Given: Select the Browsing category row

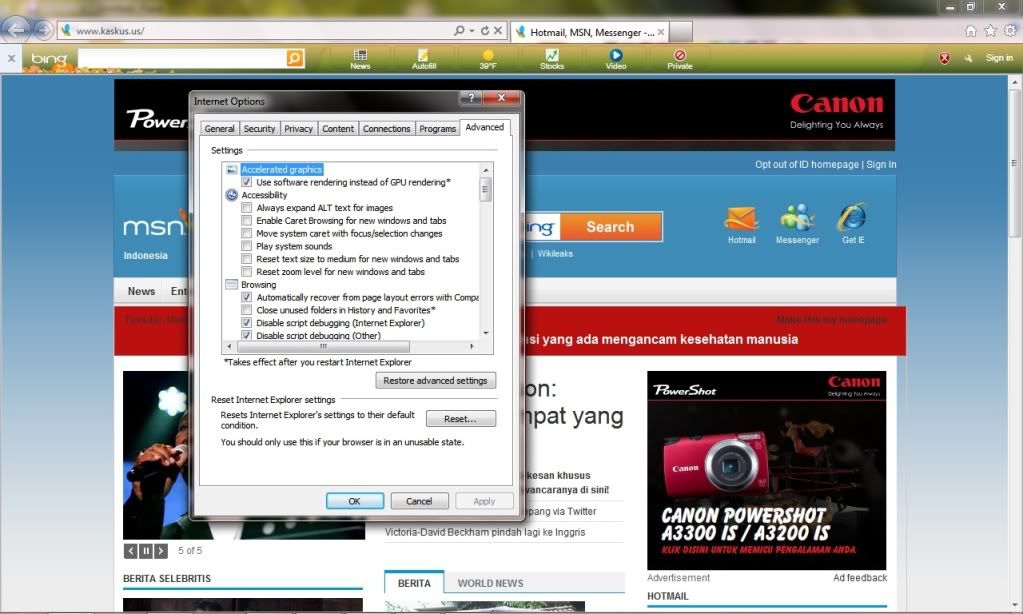Looking at the screenshot, I should 258,284.
